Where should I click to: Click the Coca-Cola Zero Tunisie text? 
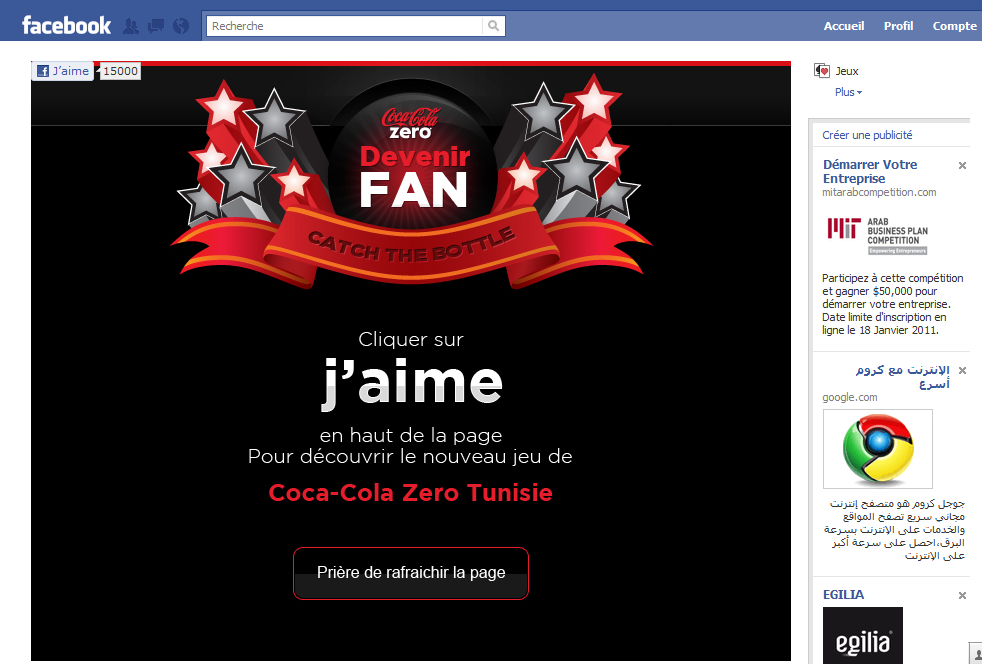(x=410, y=492)
